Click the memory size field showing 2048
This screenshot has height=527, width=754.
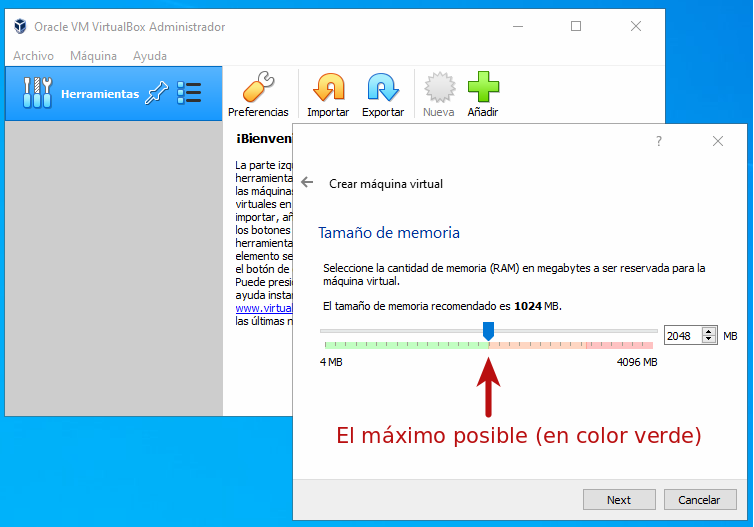tap(682, 336)
